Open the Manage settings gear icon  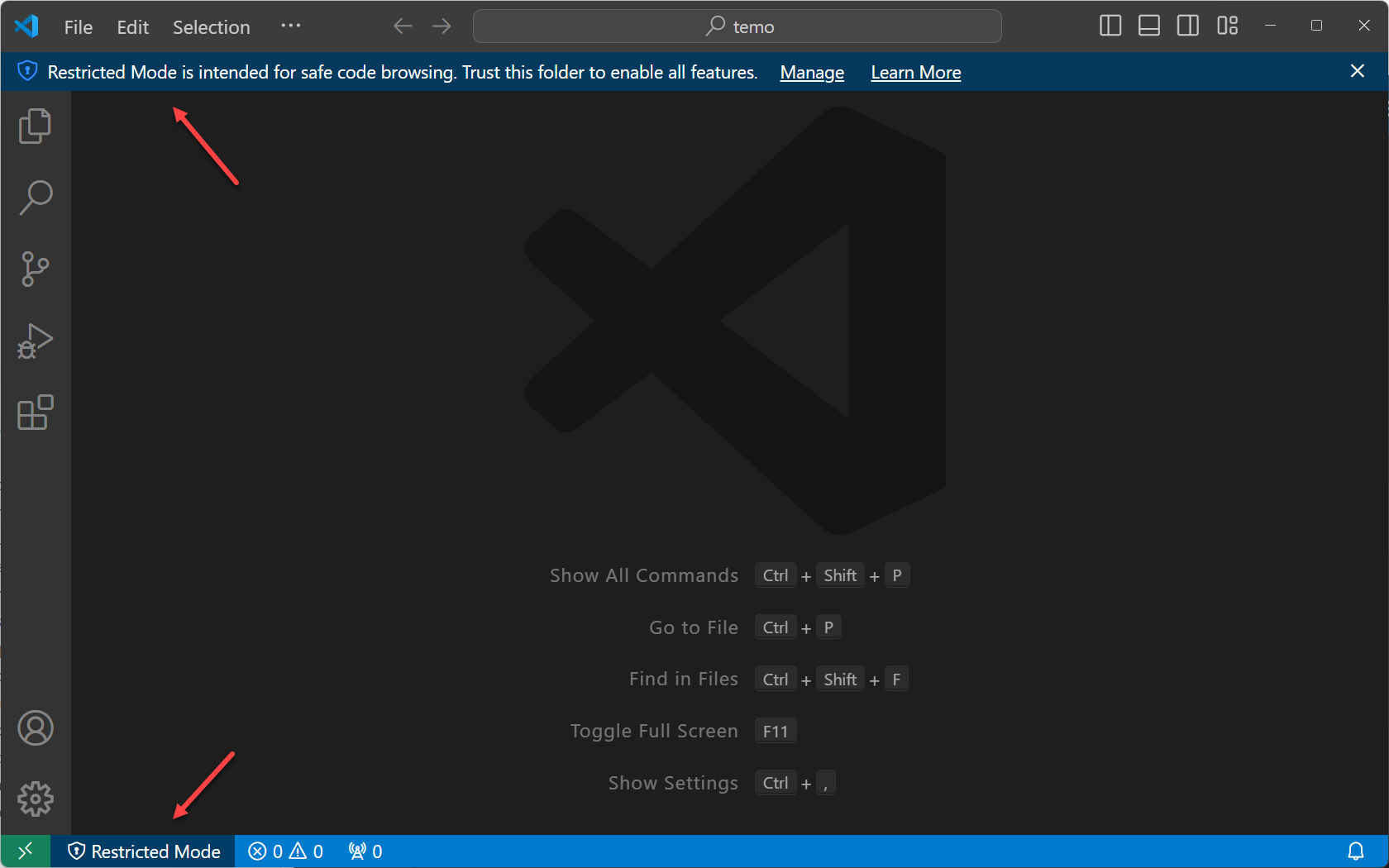pos(35,799)
